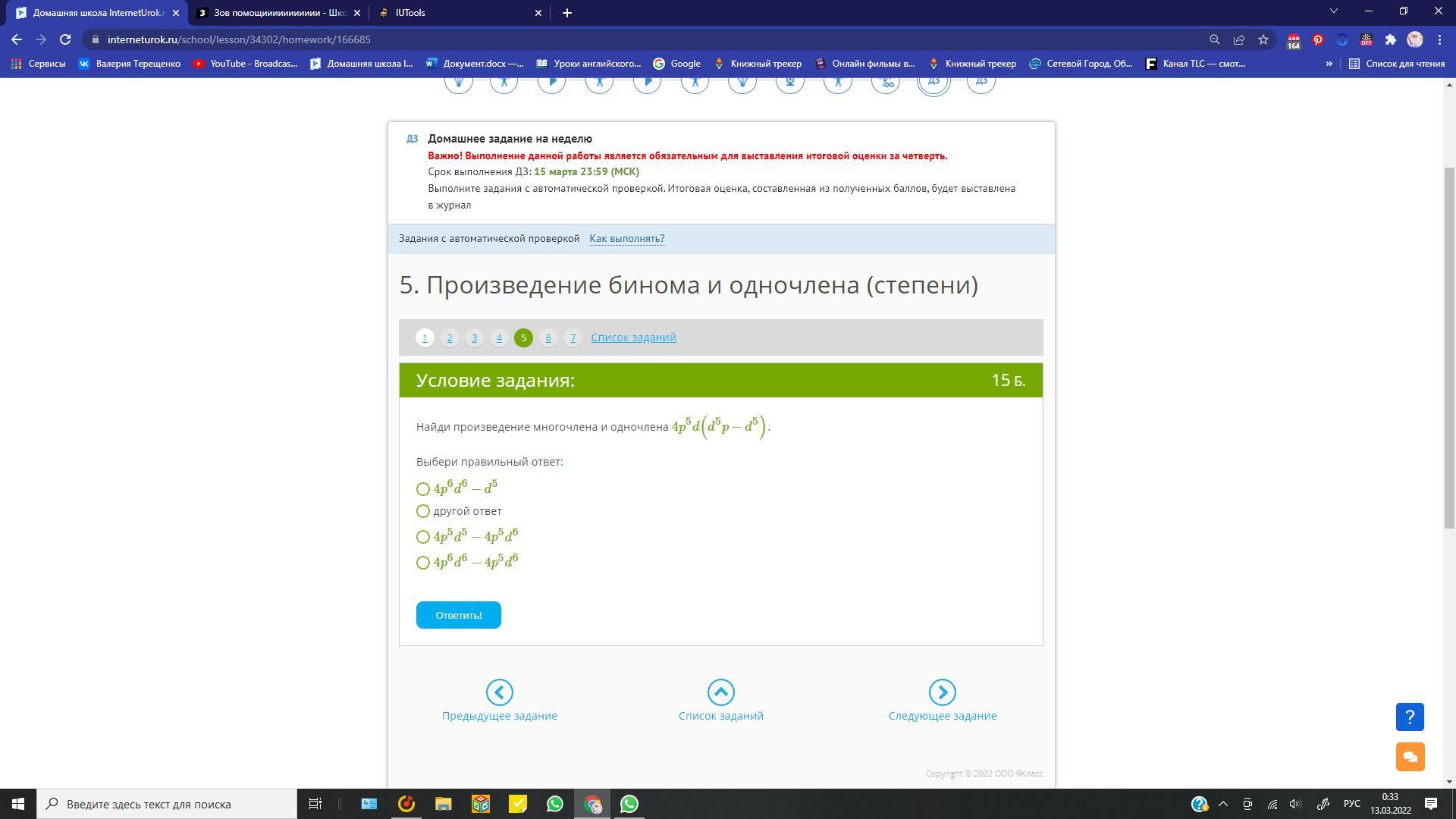Select the "другой ответ" option
The image size is (1456, 819).
point(423,511)
